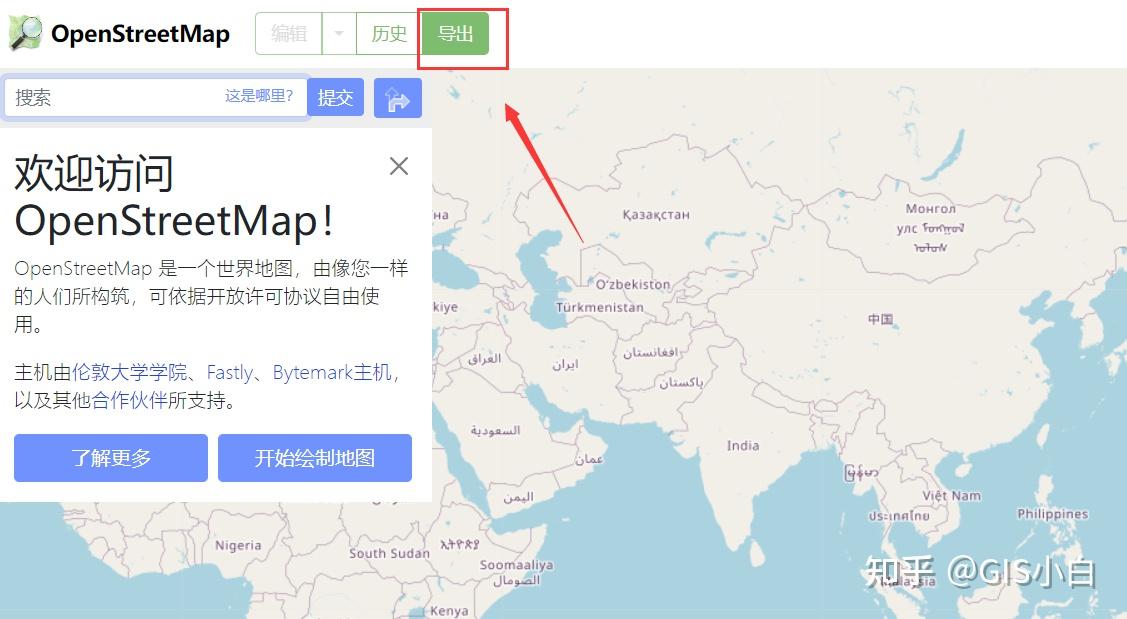The width and height of the screenshot is (1127, 619).
Task: Click inside the 搜索 search input field
Action: (x=120, y=97)
